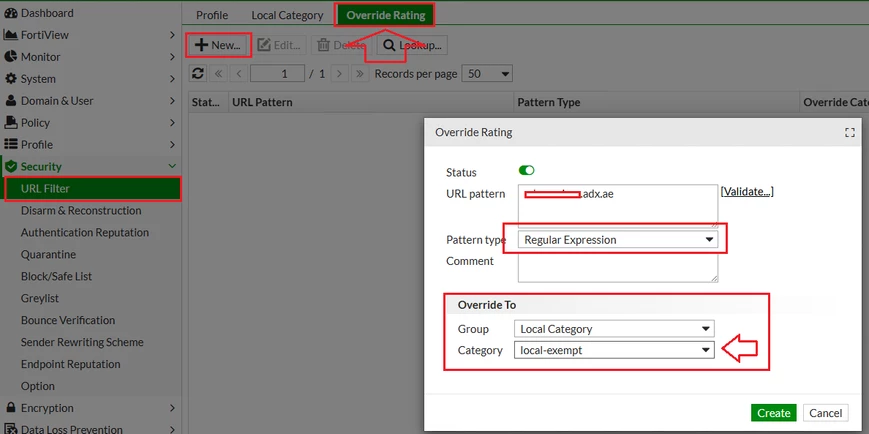Click the page number field
Screen dimensions: 869x434
(277, 74)
